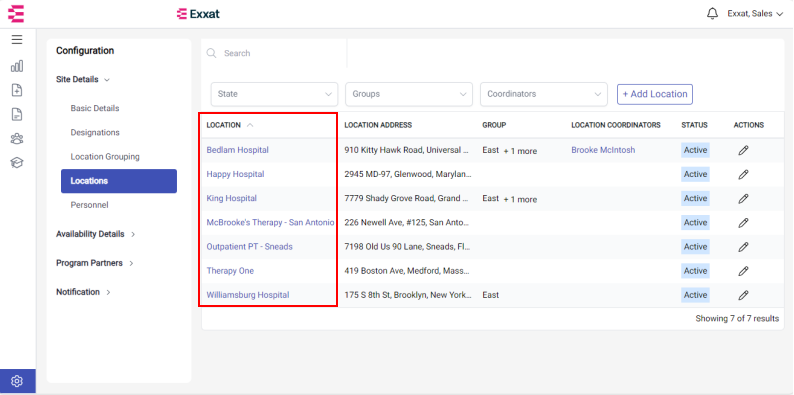Click address 226 Newell Ave, #125
This screenshot has width=794, height=395.
(x=408, y=223)
